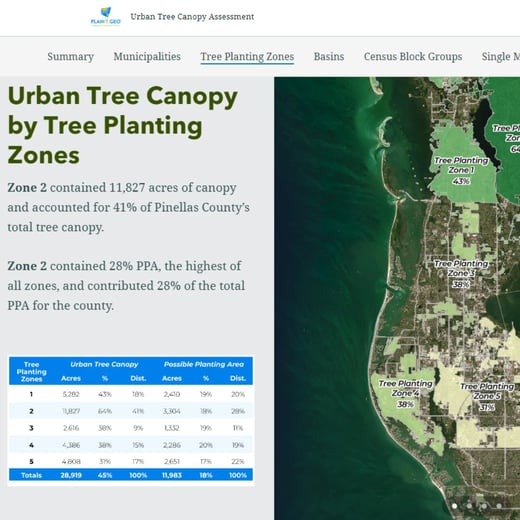Screen dimensions: 520x520
Task: Select the Tree Planting Zones tab
Action: [x=247, y=56]
